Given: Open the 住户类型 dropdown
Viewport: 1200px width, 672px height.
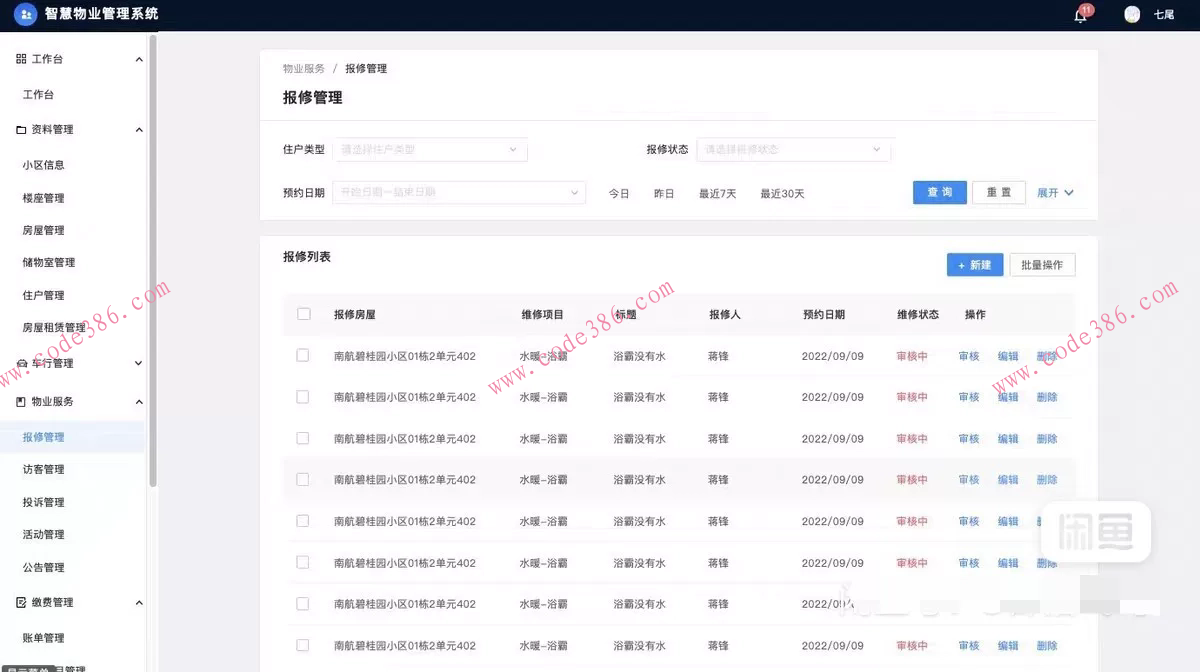Looking at the screenshot, I should click(x=430, y=149).
